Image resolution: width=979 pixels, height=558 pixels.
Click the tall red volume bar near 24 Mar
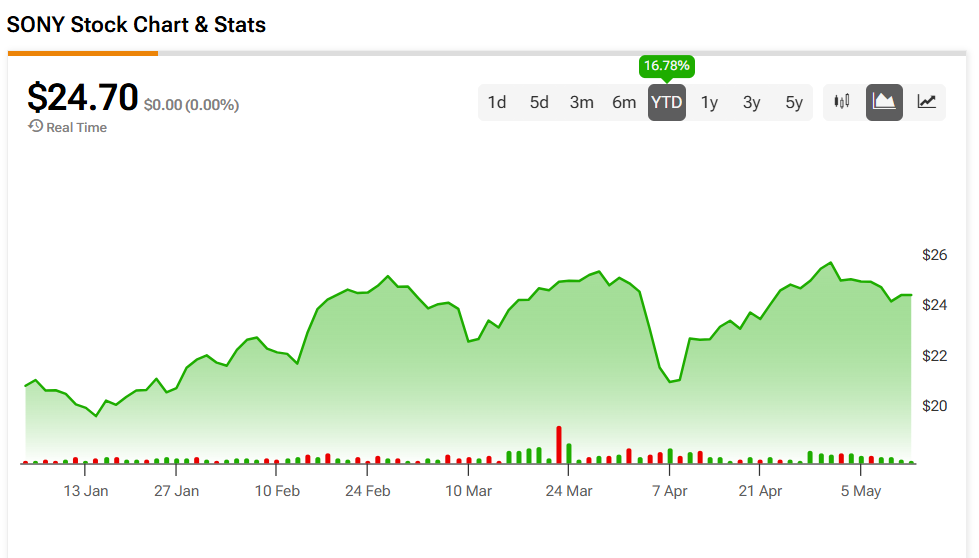click(x=559, y=444)
